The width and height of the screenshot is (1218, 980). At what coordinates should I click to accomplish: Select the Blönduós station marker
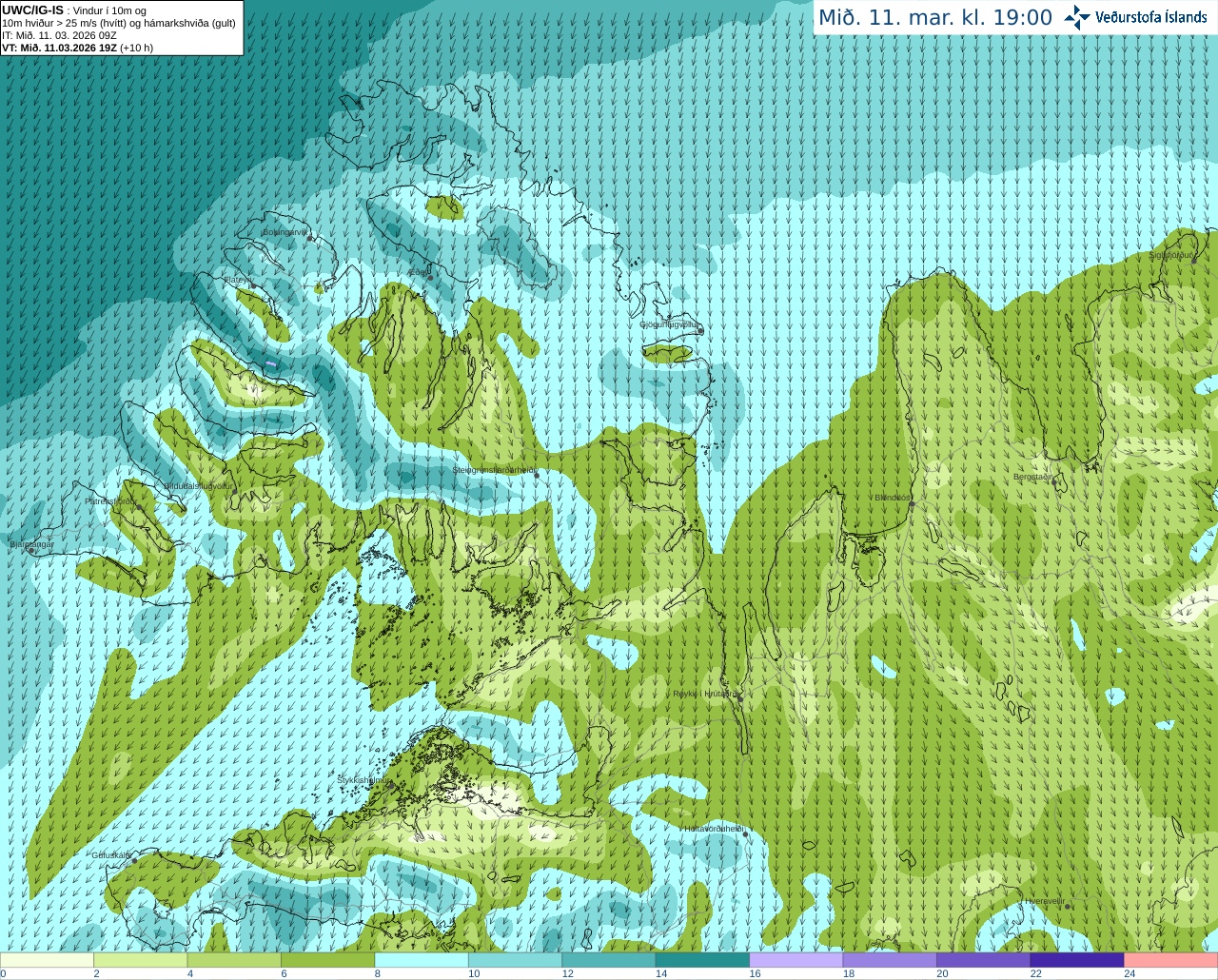coord(912,504)
